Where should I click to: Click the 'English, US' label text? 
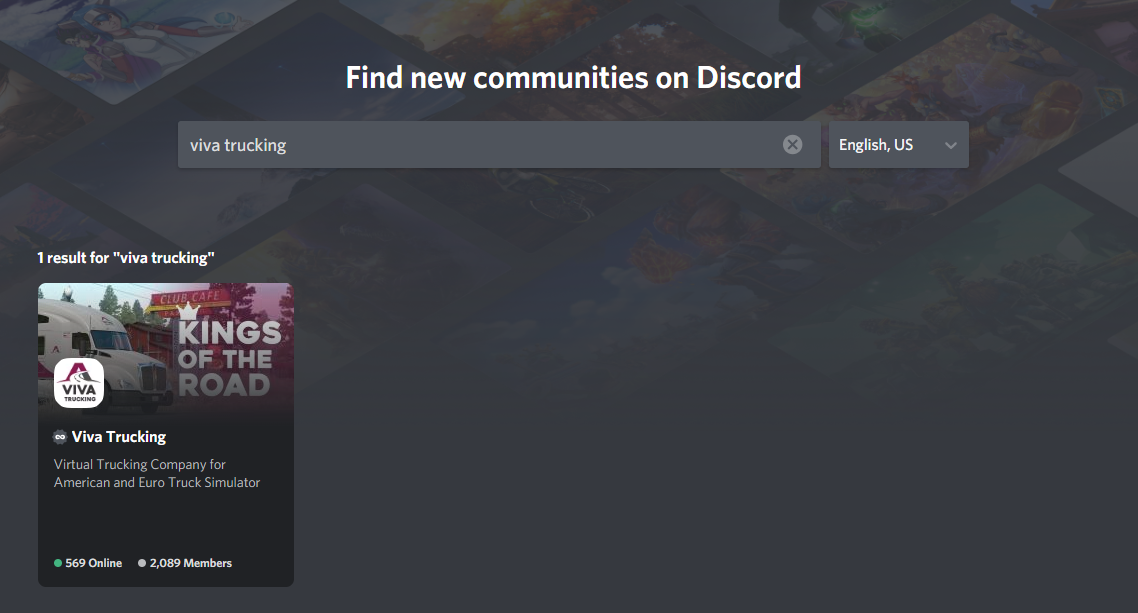click(876, 144)
